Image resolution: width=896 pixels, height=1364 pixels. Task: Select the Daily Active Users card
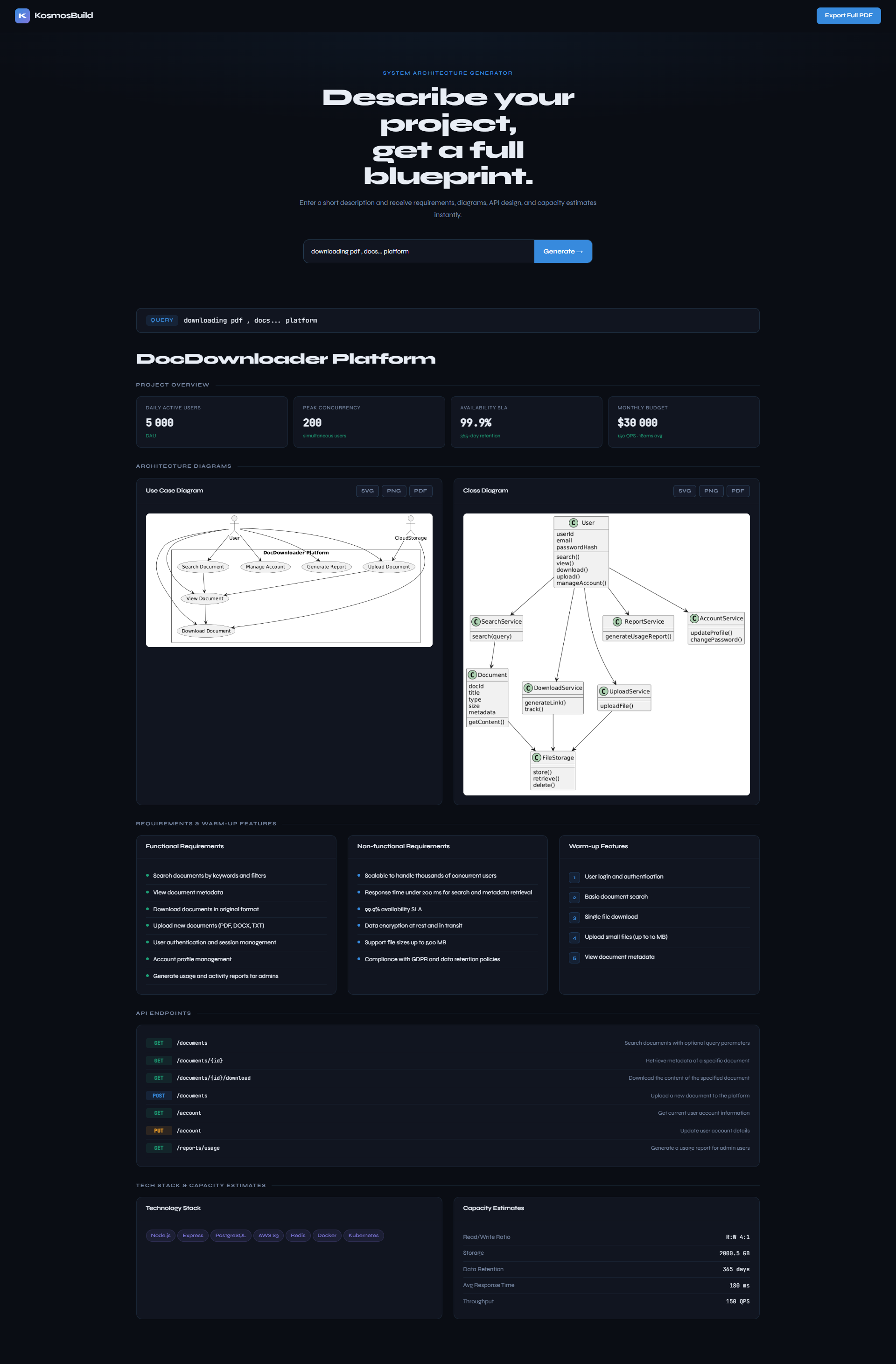(212, 422)
